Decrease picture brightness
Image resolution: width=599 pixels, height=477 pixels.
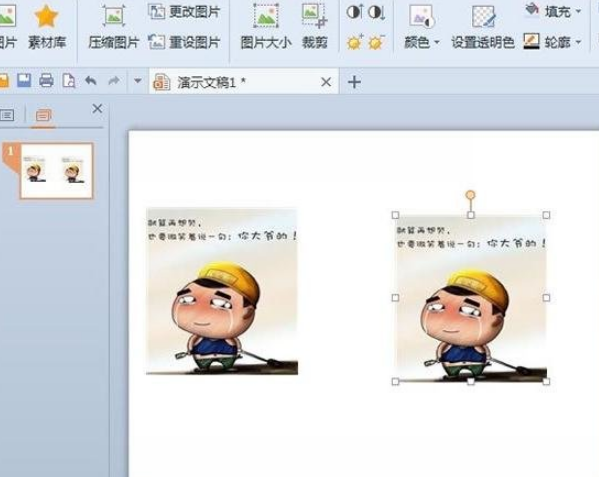(x=377, y=42)
